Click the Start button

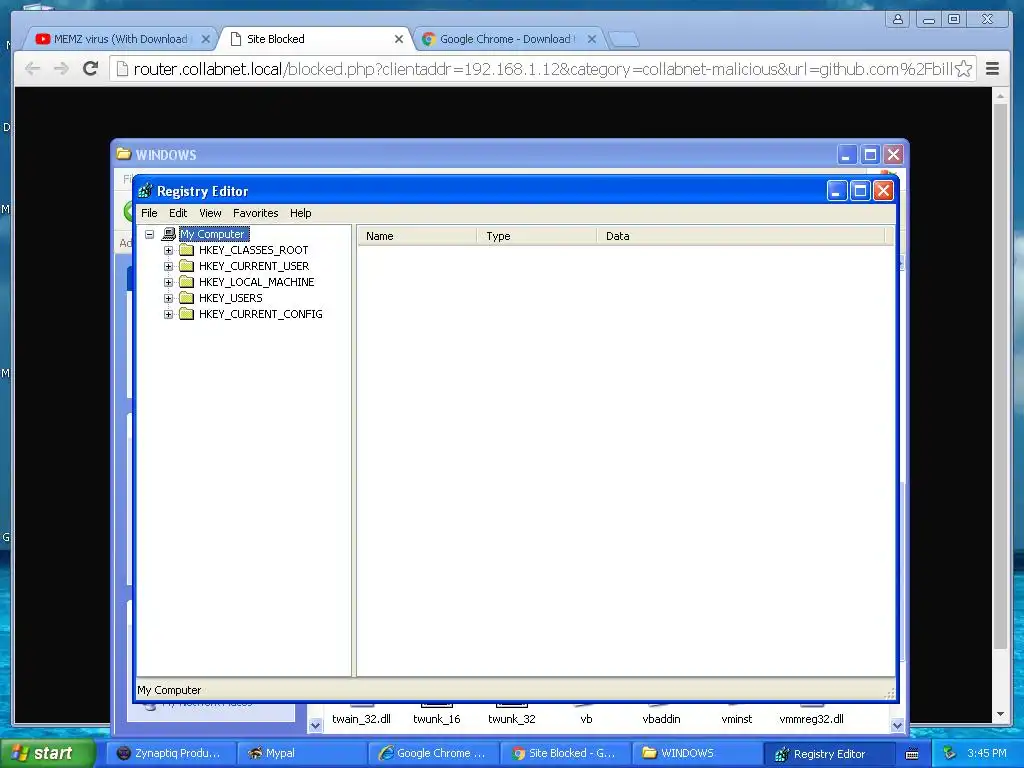click(47, 753)
